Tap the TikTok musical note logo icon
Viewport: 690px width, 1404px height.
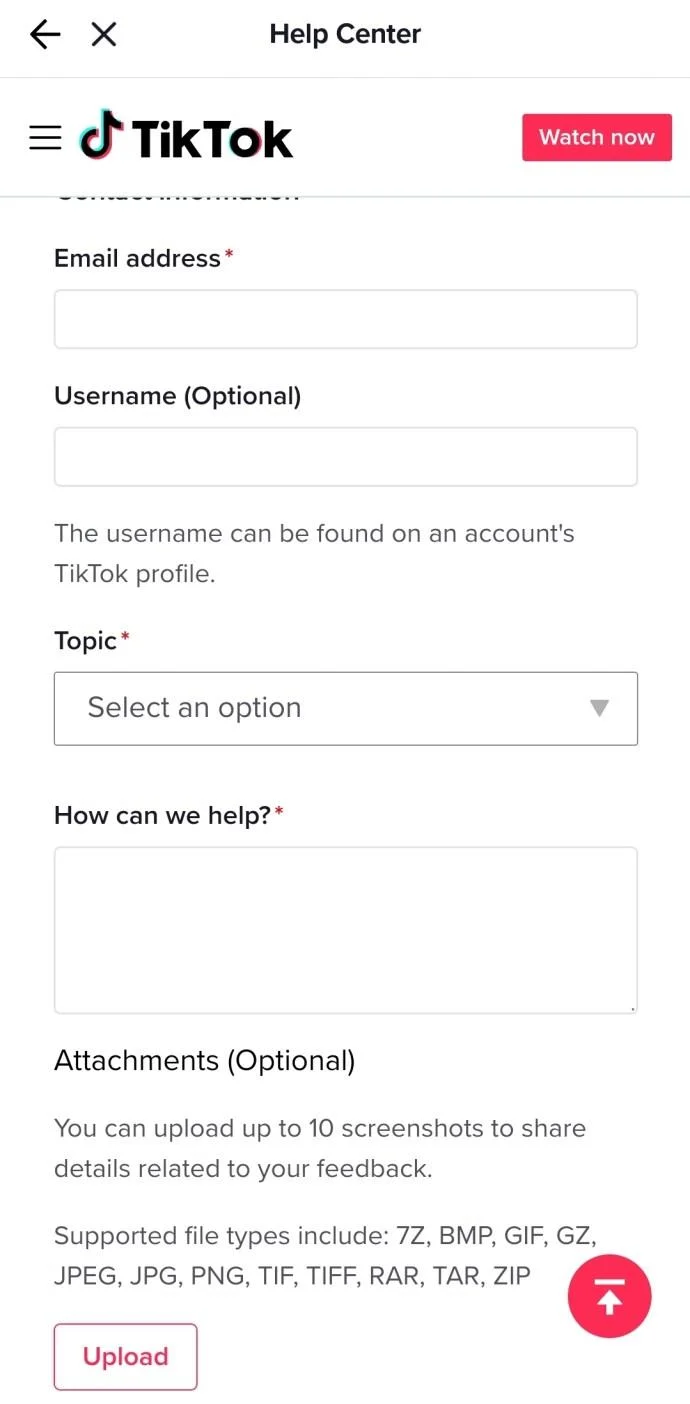[x=102, y=137]
